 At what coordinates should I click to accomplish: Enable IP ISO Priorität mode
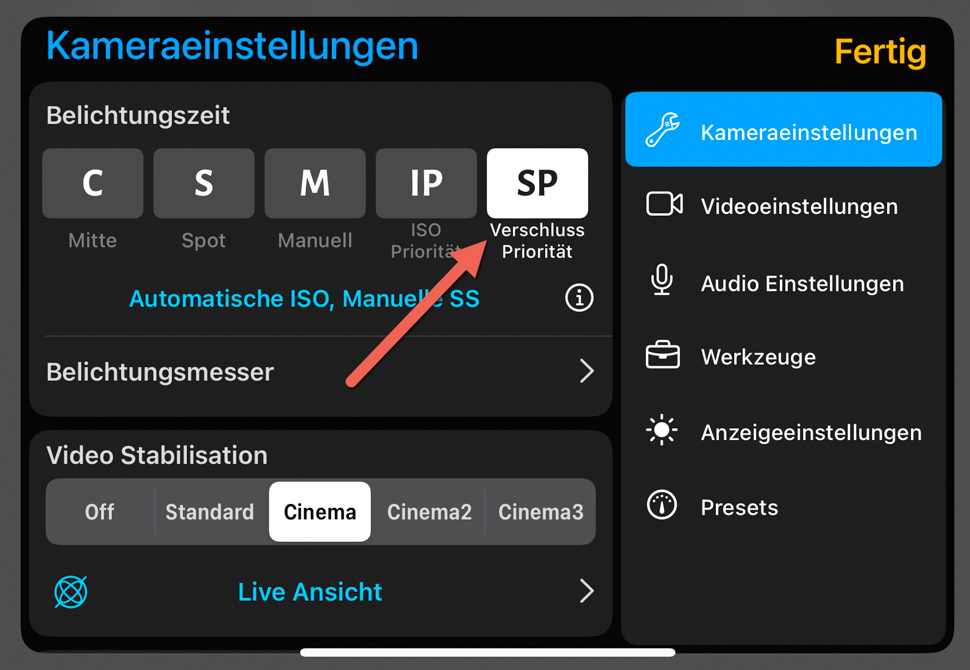[426, 183]
